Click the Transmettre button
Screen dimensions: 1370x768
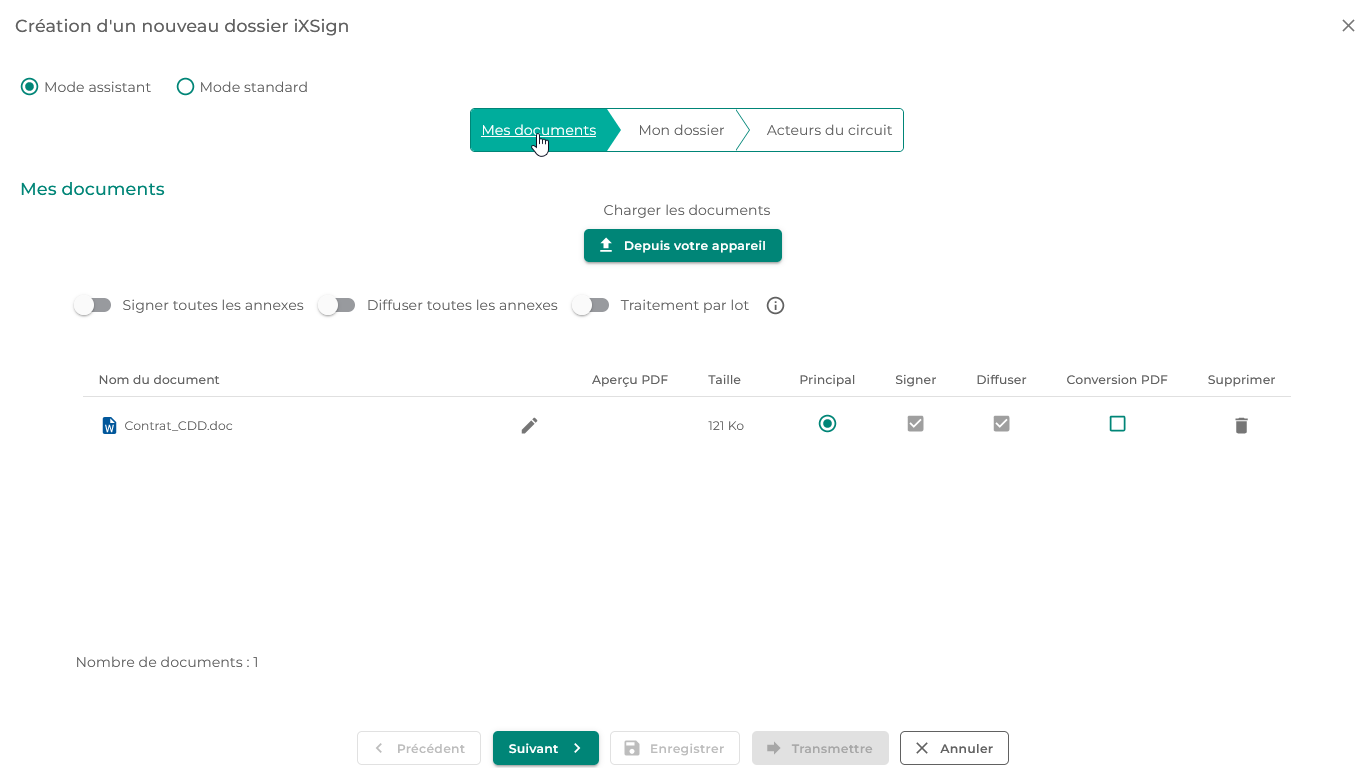[820, 748]
